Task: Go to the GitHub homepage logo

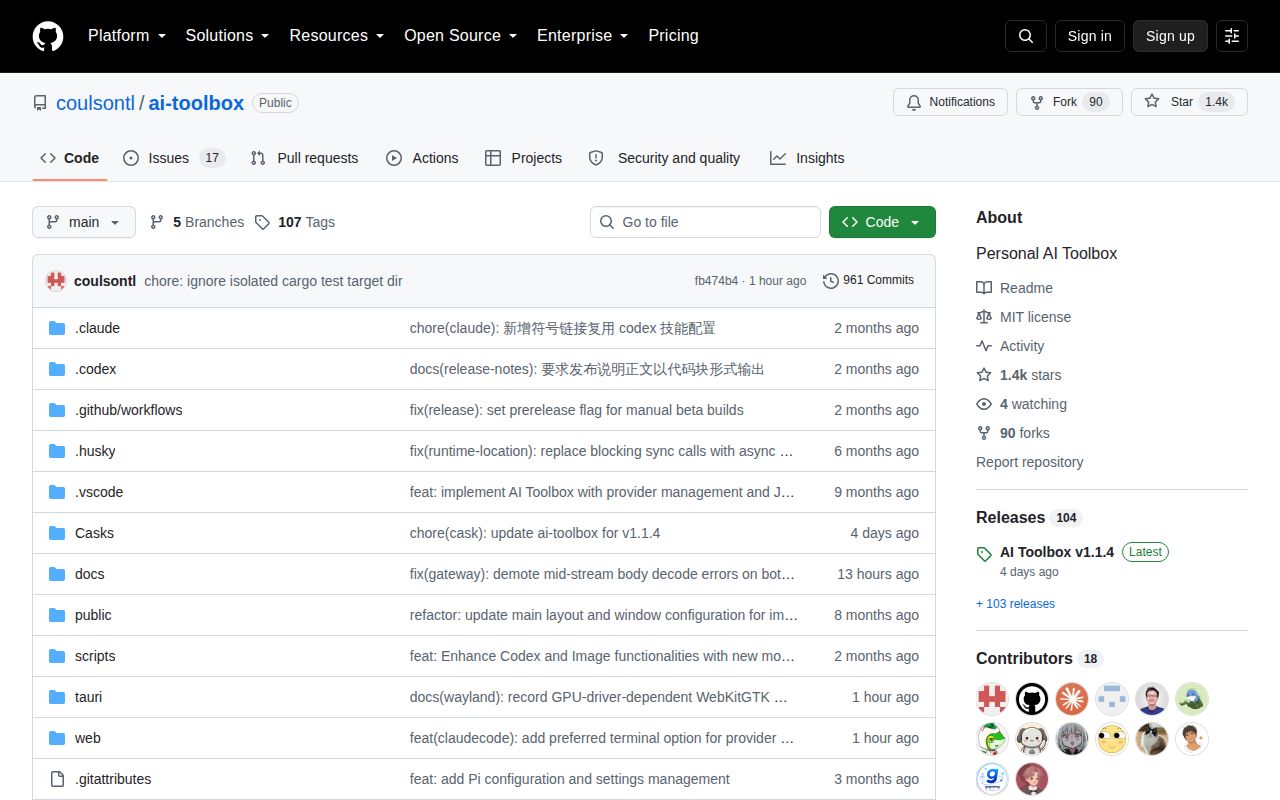Action: (x=48, y=36)
